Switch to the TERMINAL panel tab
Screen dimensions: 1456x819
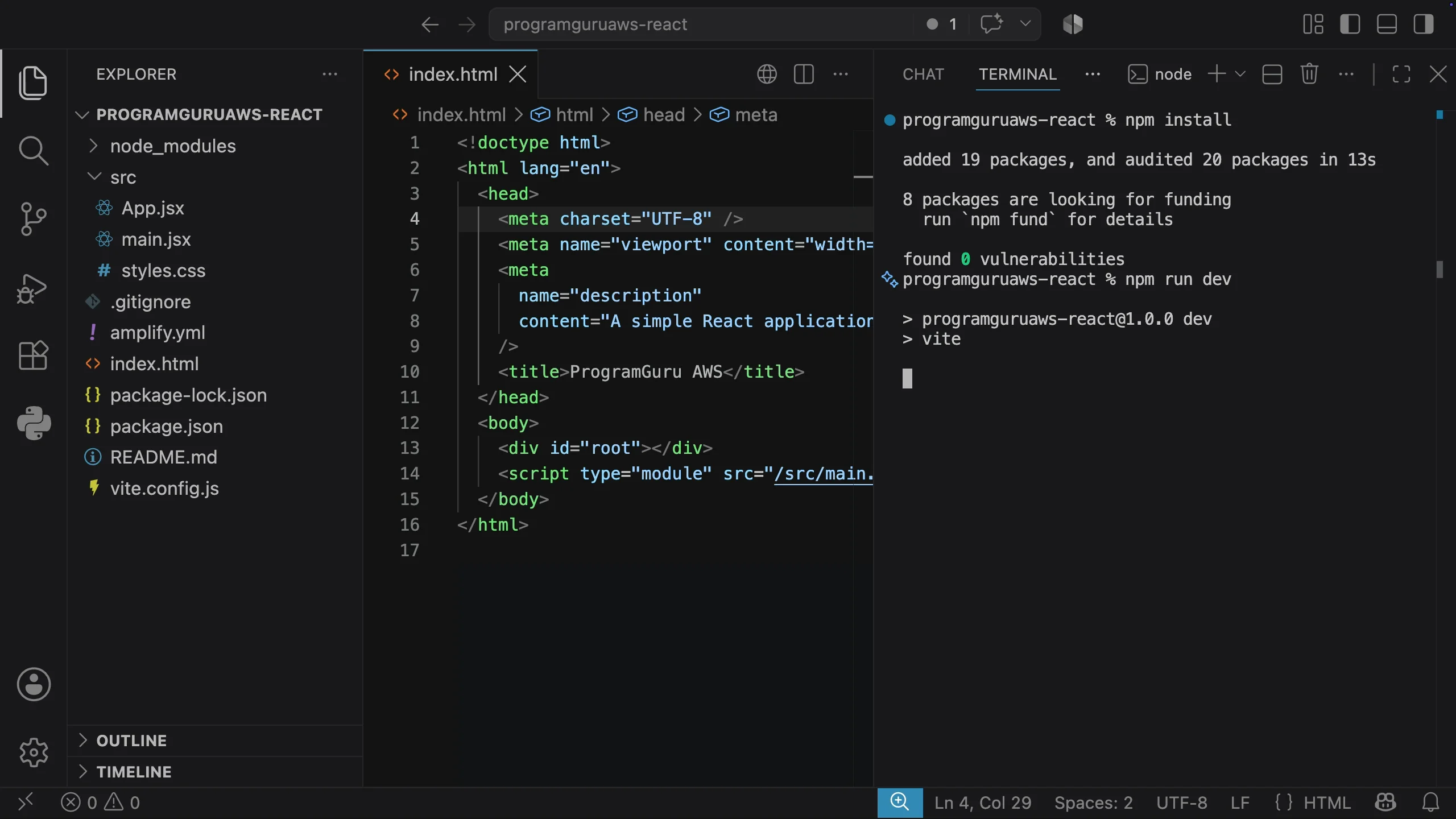click(1017, 74)
